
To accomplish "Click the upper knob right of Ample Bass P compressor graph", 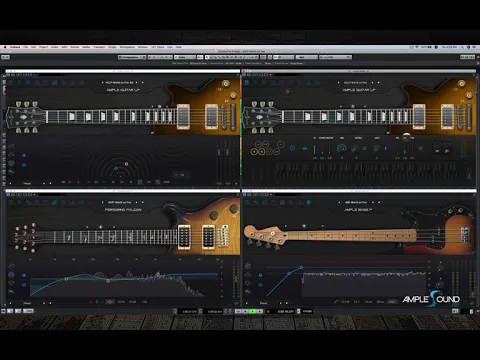I will tap(440, 268).
